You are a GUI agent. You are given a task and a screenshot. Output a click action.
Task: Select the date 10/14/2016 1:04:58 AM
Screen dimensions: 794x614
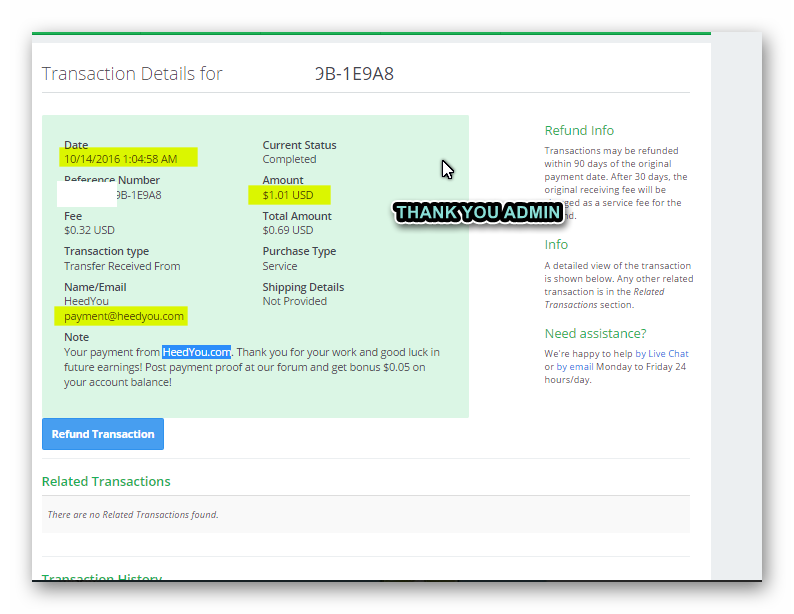(x=121, y=159)
